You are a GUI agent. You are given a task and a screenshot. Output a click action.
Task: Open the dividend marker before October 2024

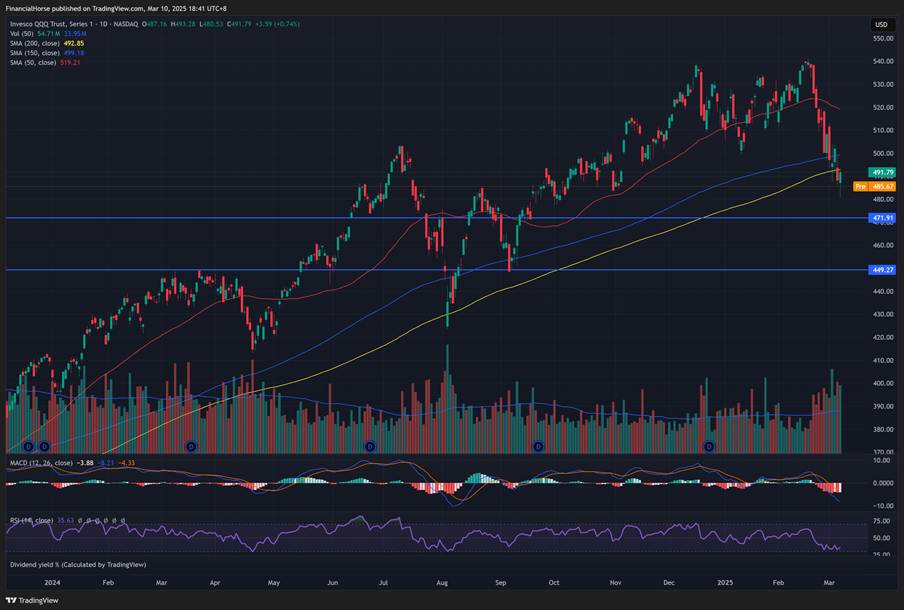538,446
